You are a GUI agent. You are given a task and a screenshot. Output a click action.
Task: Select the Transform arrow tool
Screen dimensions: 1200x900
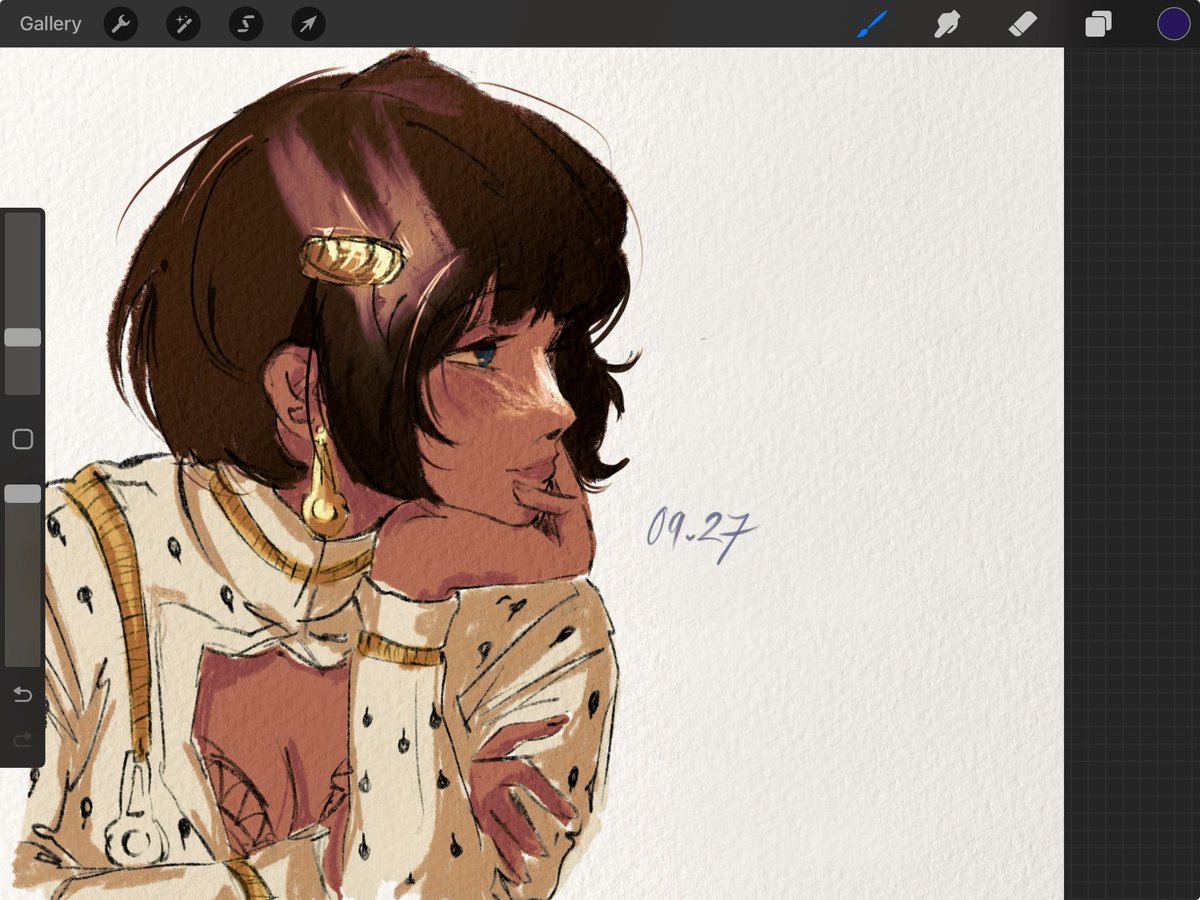pyautogui.click(x=308, y=24)
